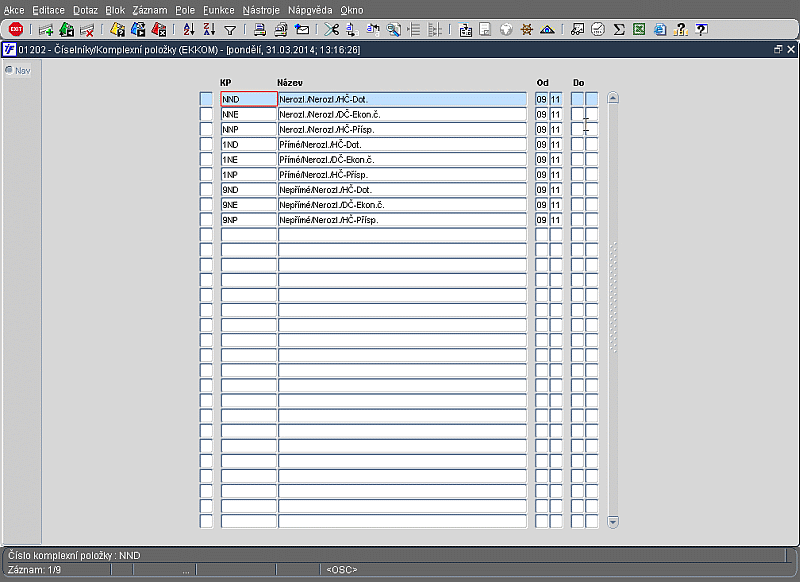Image resolution: width=800 pixels, height=582 pixels.
Task: Click the KP field containing 1NE
Action: pos(249,159)
